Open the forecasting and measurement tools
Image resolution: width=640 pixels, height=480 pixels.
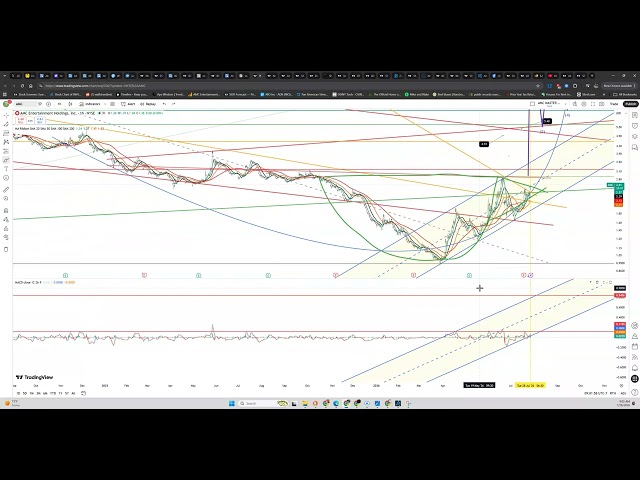coord(6,151)
